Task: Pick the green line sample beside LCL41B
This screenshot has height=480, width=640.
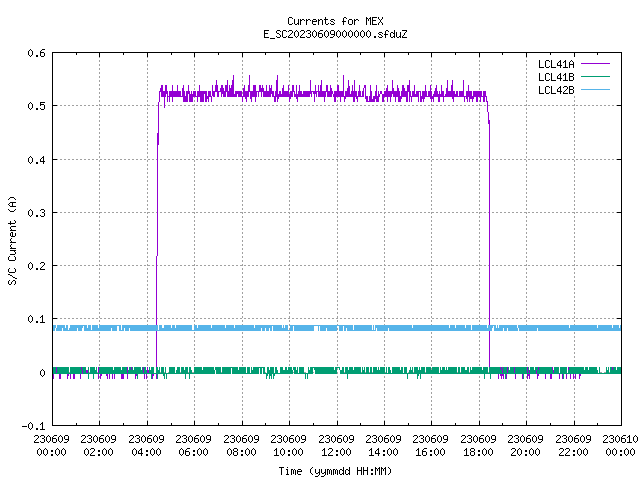Action: click(595, 76)
